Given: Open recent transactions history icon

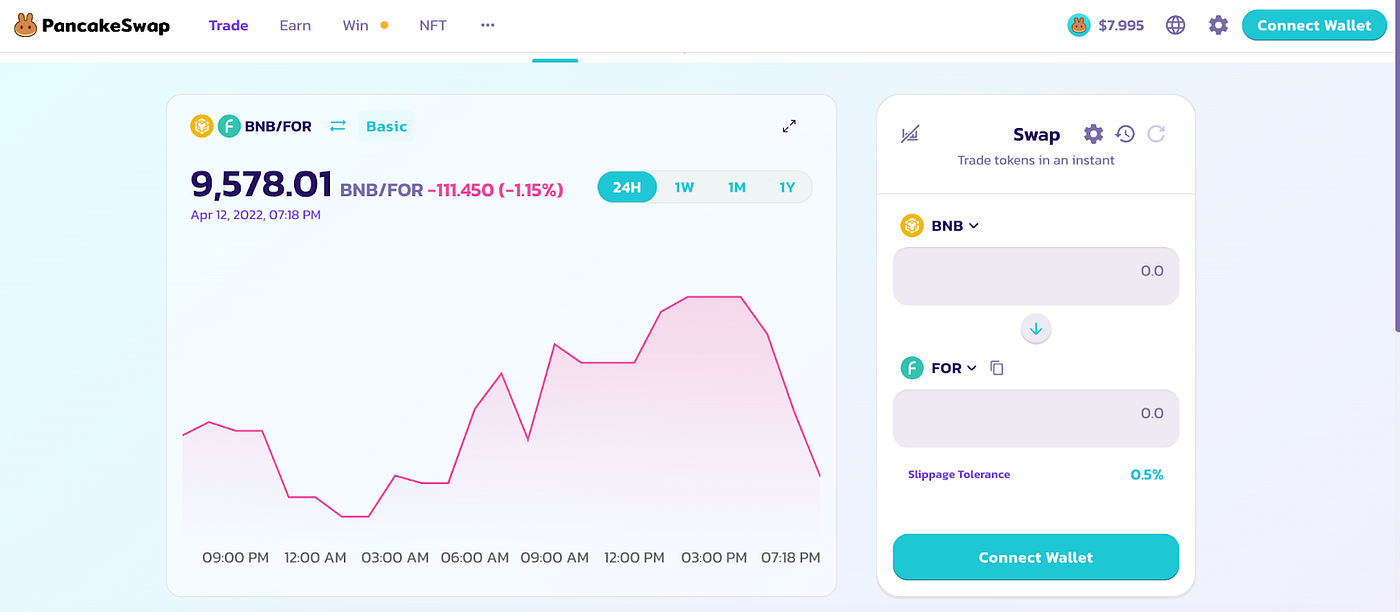Looking at the screenshot, I should 1125,134.
